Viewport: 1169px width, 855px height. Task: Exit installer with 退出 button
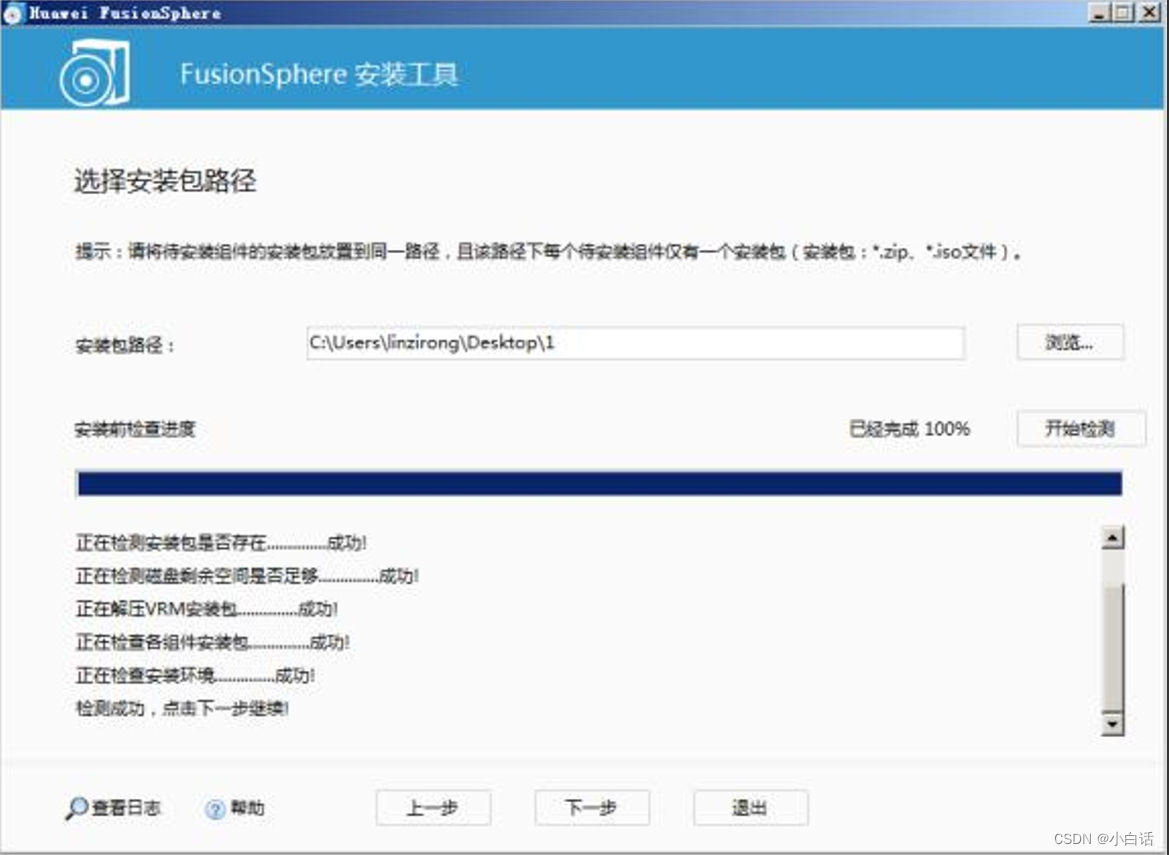(751, 808)
